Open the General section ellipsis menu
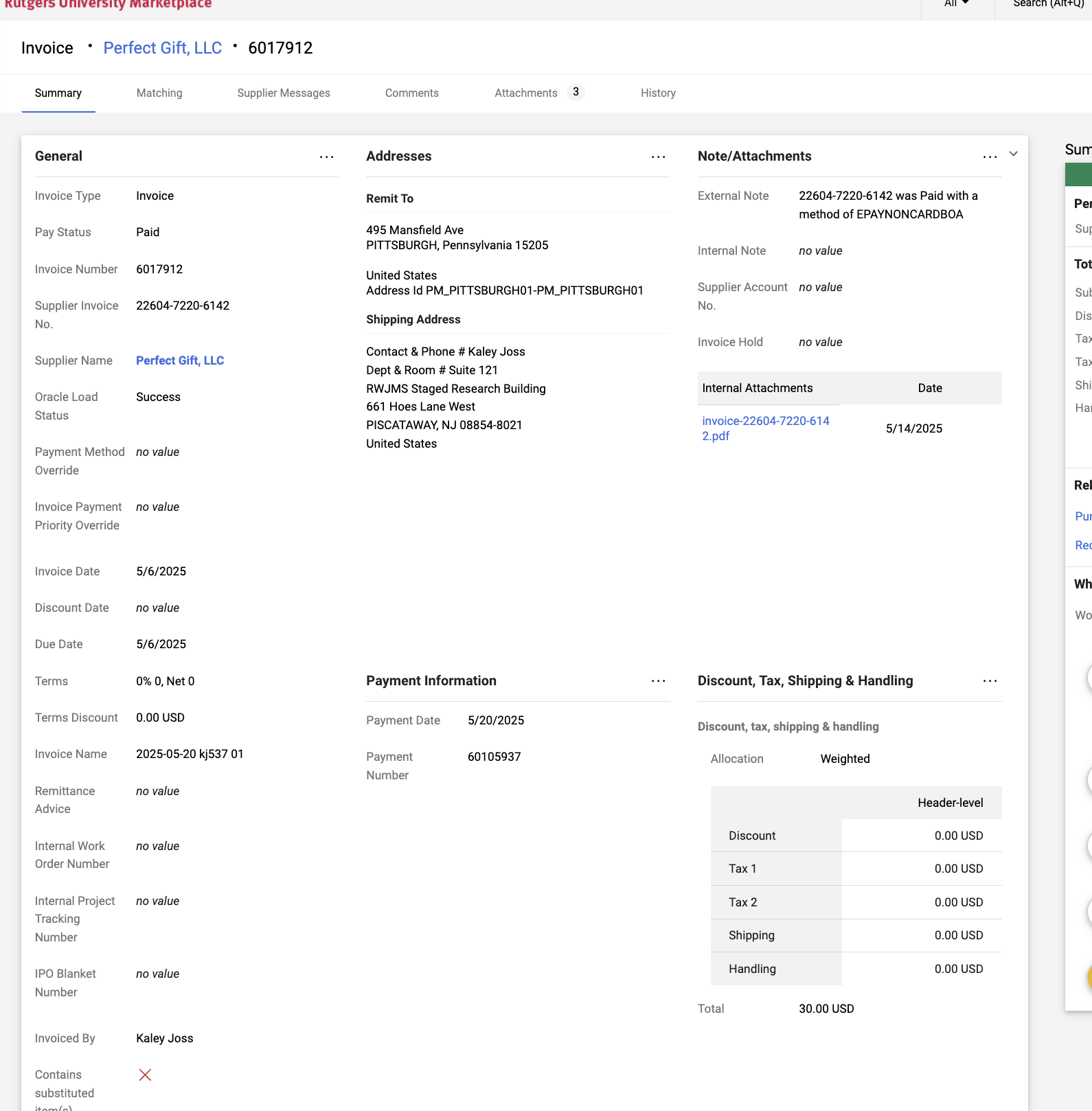 point(326,157)
